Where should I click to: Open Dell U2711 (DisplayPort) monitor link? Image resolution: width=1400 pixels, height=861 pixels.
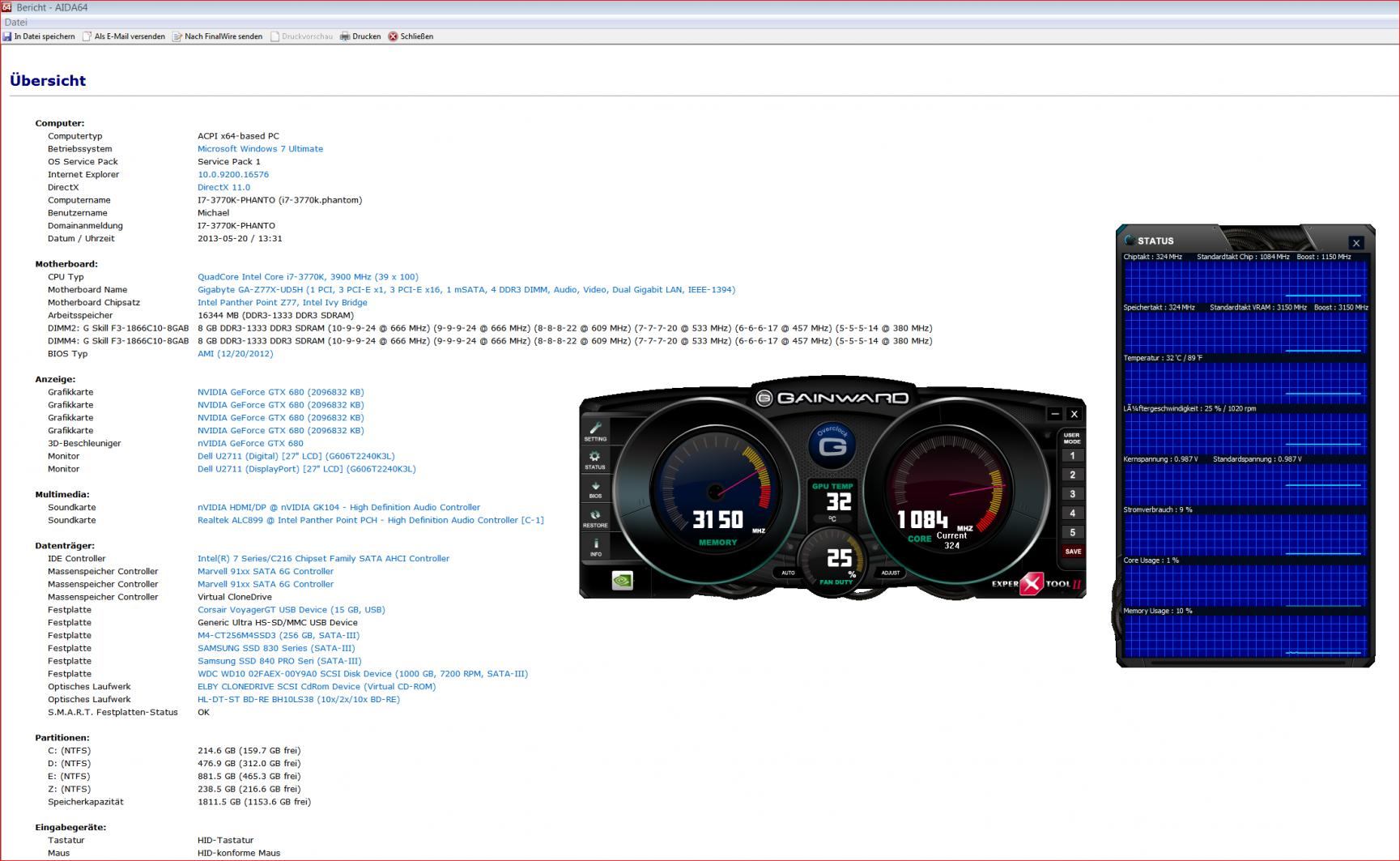[307, 469]
